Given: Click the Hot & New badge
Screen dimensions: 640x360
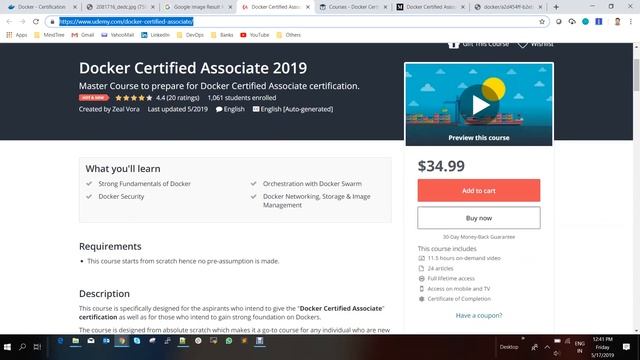Looking at the screenshot, I should click(93, 98).
